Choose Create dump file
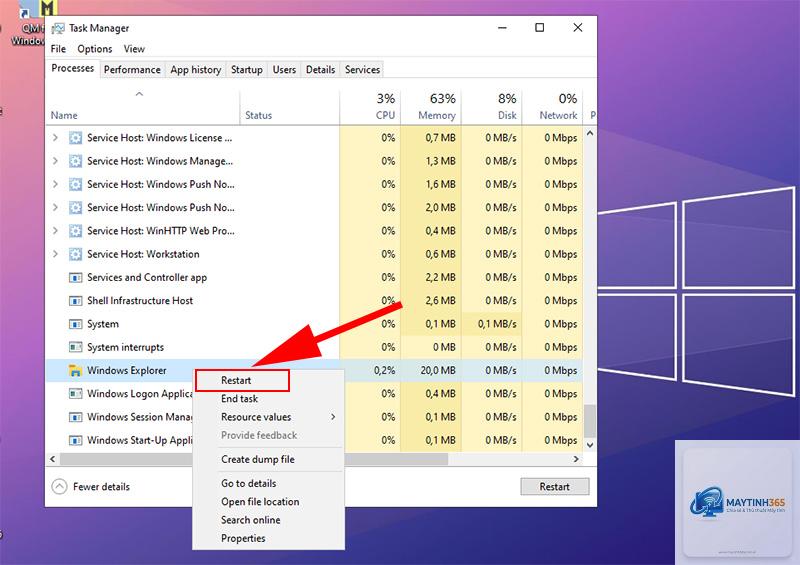Viewport: 800px width, 565px height. point(258,459)
